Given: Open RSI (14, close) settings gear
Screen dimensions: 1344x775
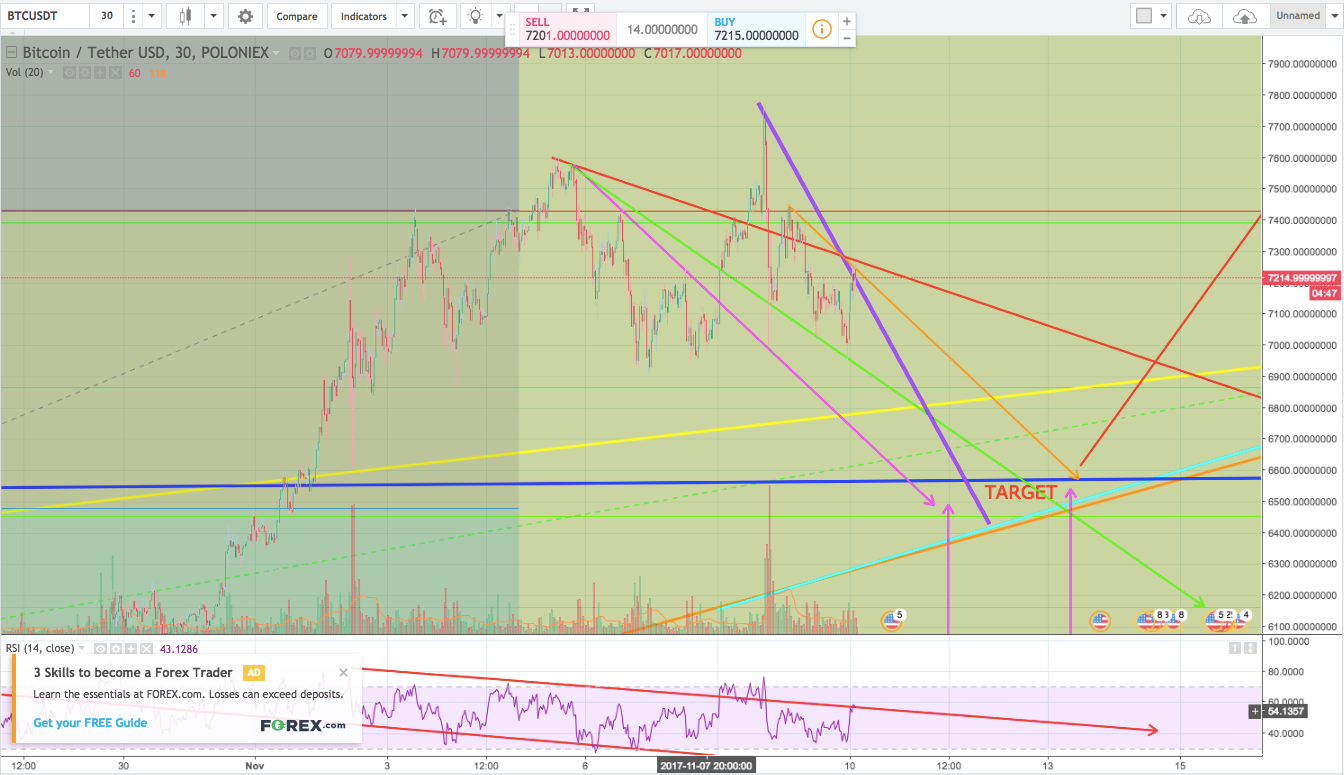Looking at the screenshot, I should coord(116,648).
